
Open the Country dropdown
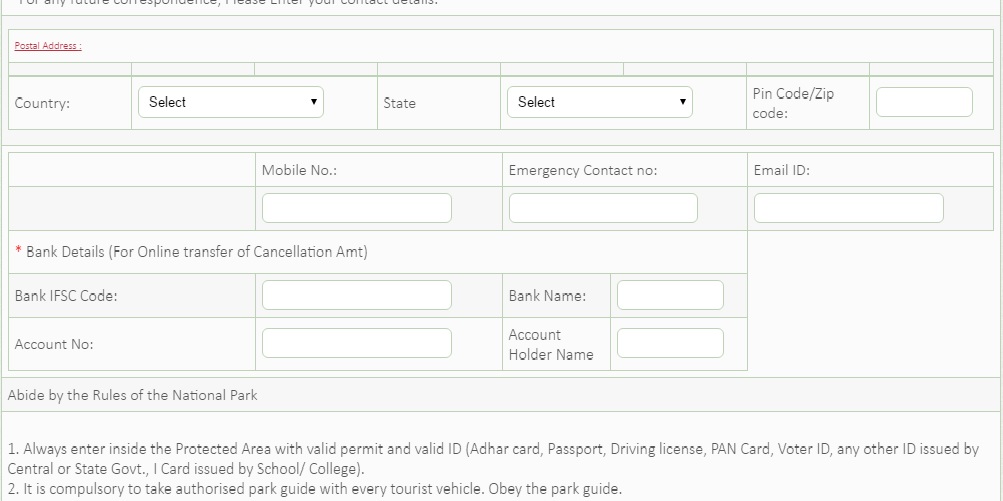(230, 102)
